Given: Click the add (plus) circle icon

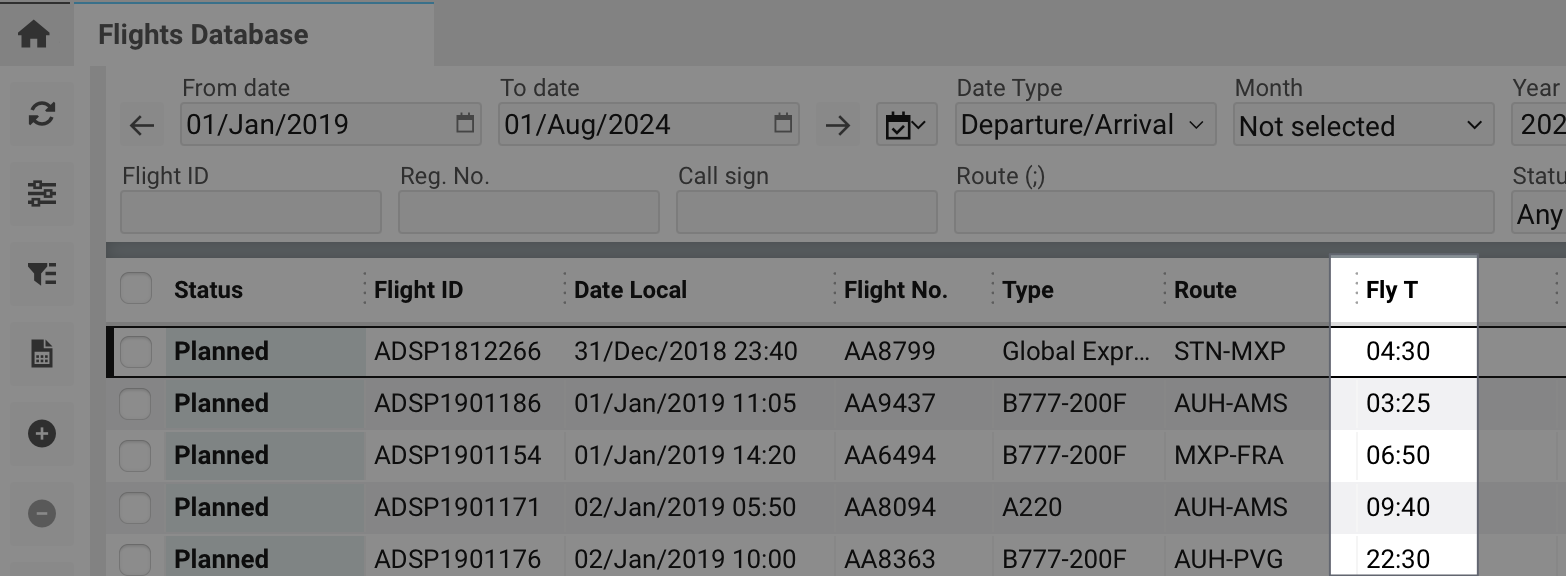Looking at the screenshot, I should tap(41, 433).
